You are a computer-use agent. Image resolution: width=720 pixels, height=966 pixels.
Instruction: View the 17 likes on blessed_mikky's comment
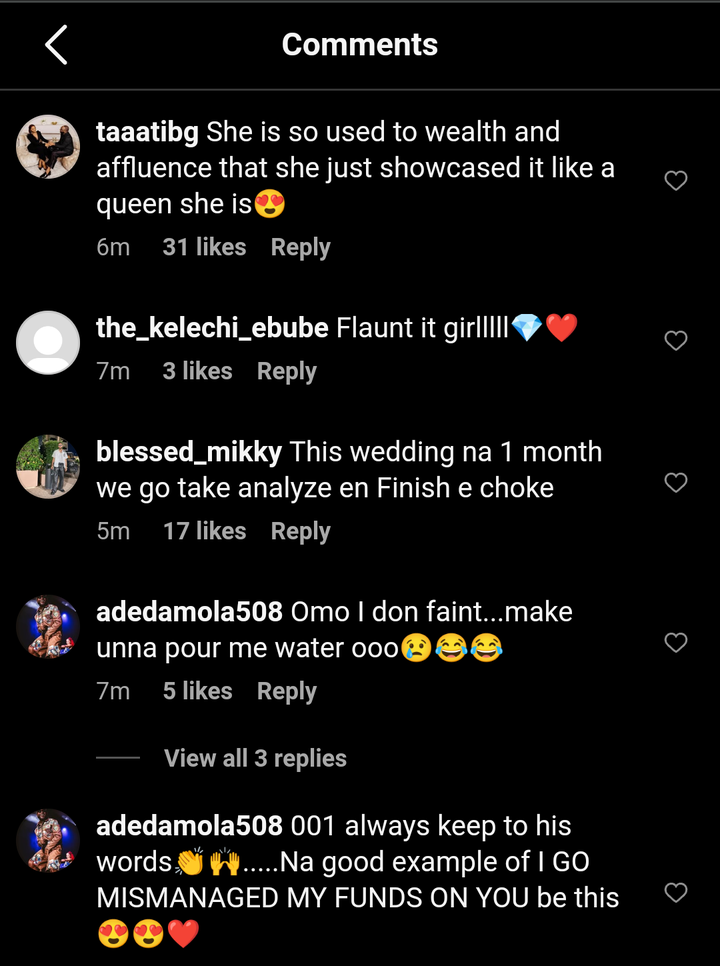(x=204, y=531)
